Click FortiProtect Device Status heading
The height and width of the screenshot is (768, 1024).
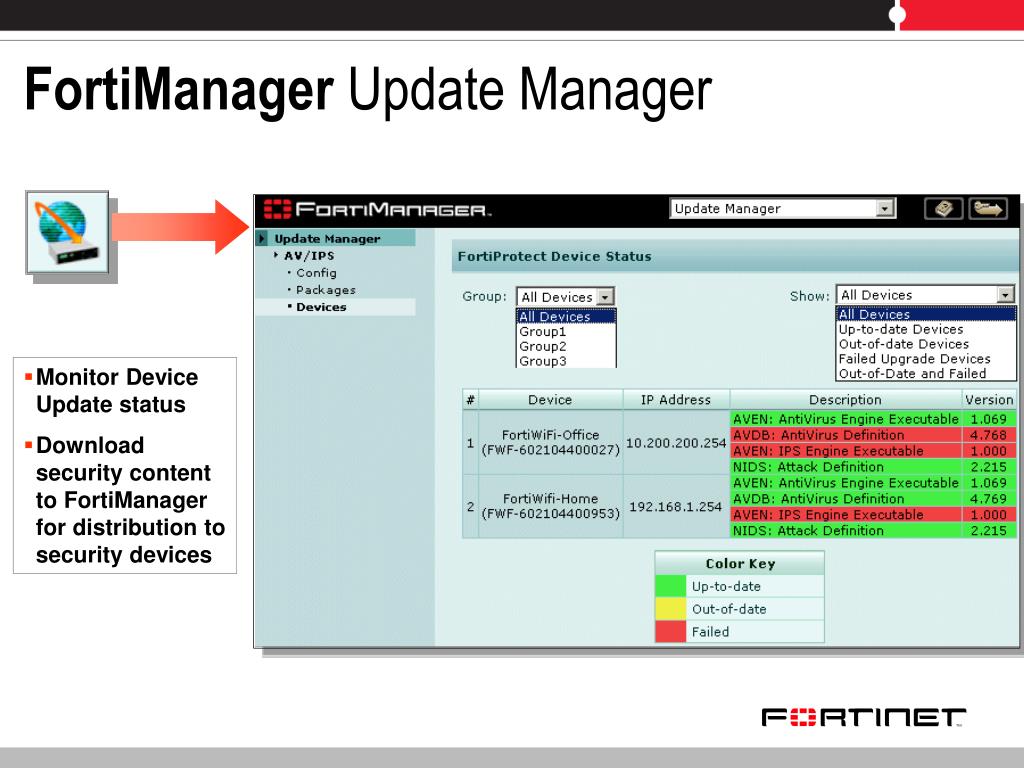(x=554, y=257)
